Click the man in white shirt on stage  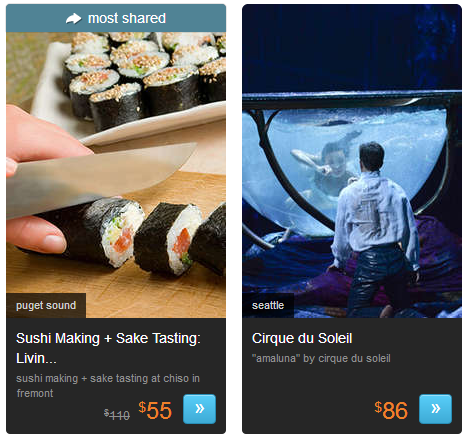tap(375, 227)
